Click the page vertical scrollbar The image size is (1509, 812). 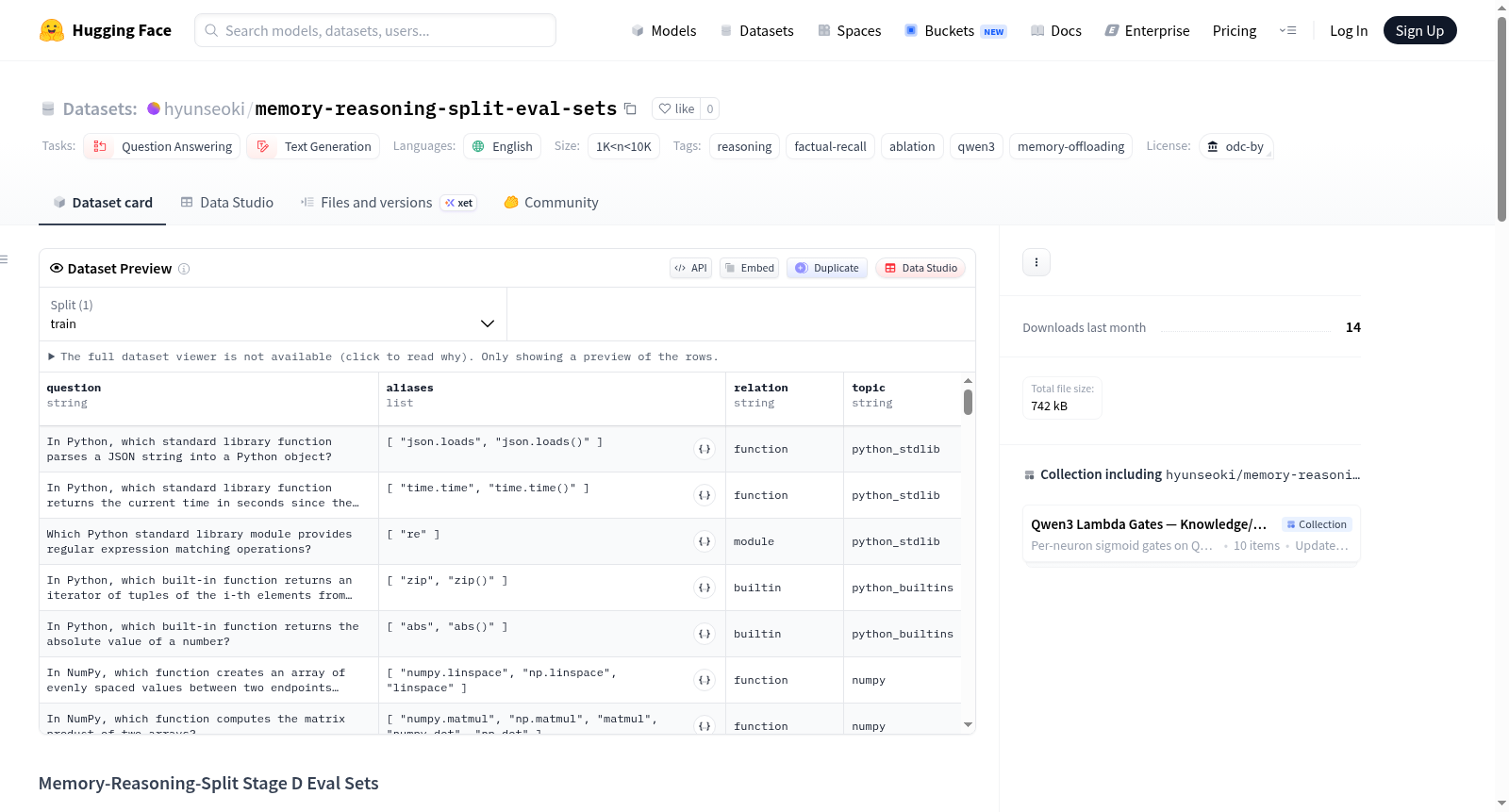(1501, 120)
